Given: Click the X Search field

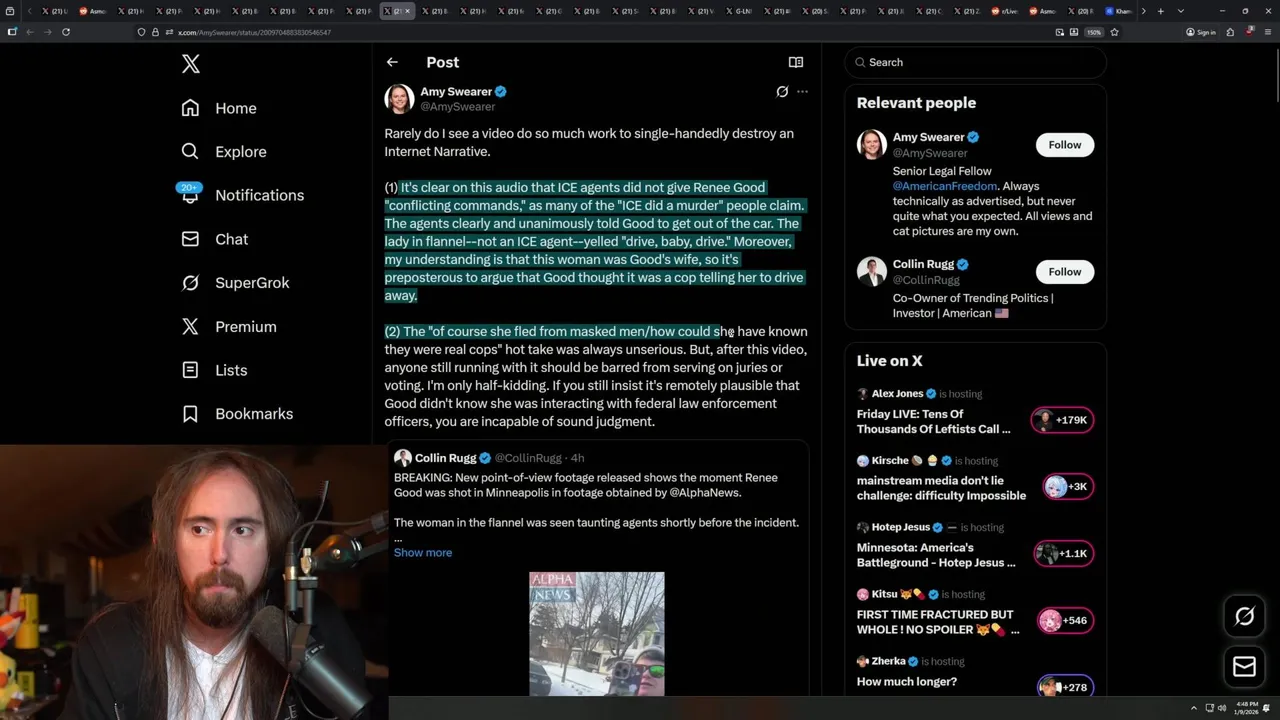Looking at the screenshot, I should (975, 62).
